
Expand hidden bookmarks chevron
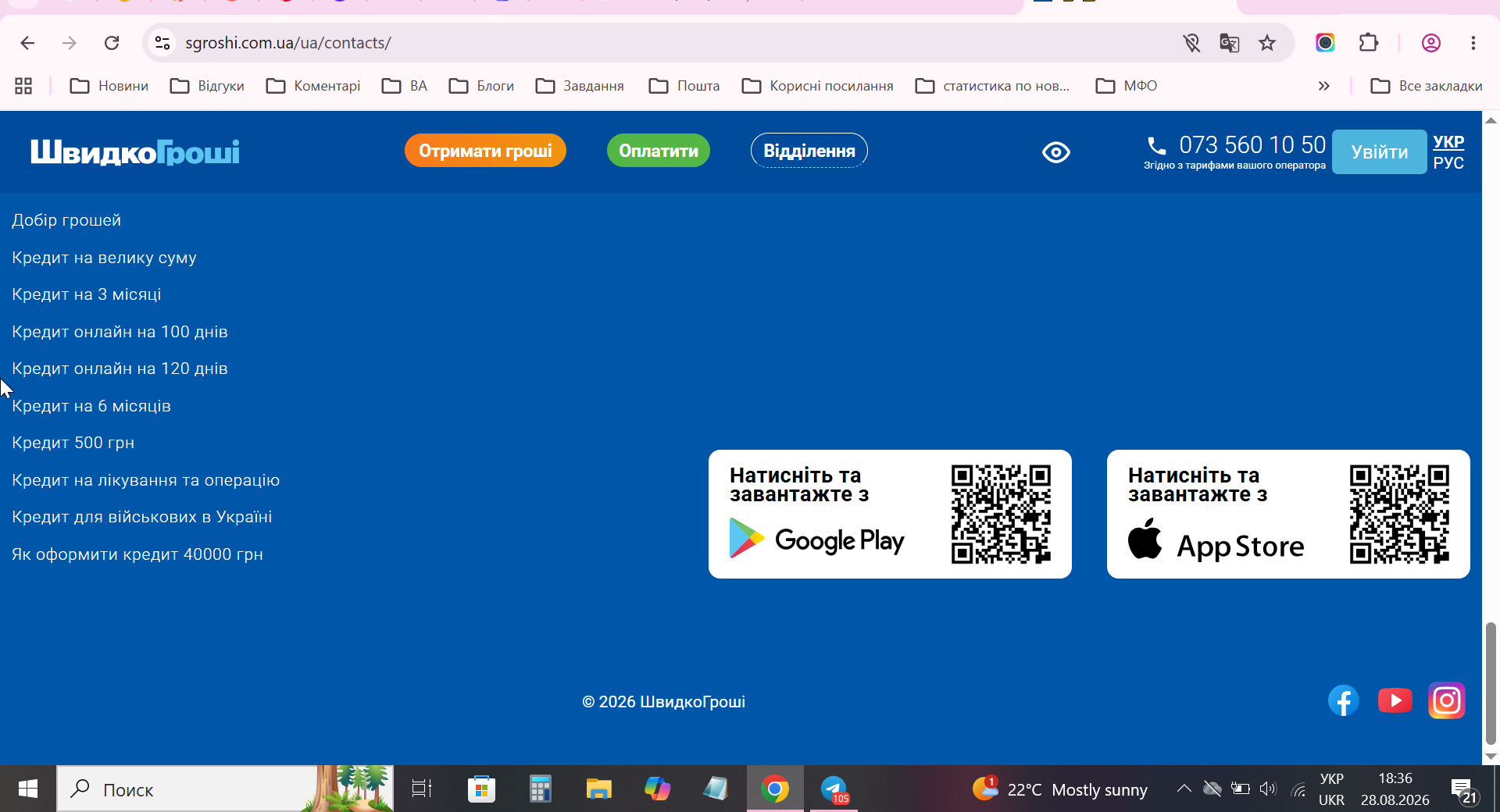pyautogui.click(x=1323, y=86)
